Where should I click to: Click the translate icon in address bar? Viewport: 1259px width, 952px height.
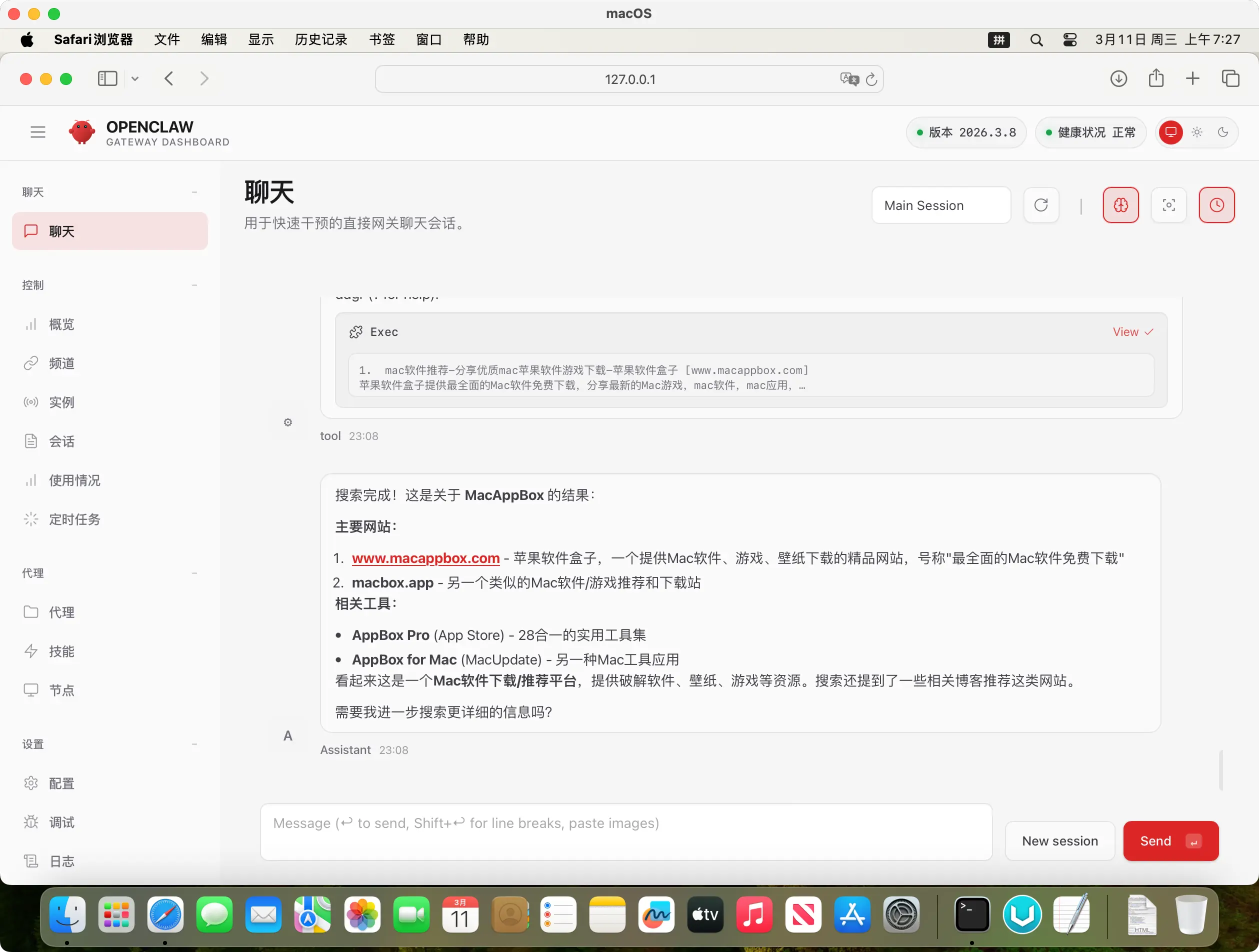[849, 79]
